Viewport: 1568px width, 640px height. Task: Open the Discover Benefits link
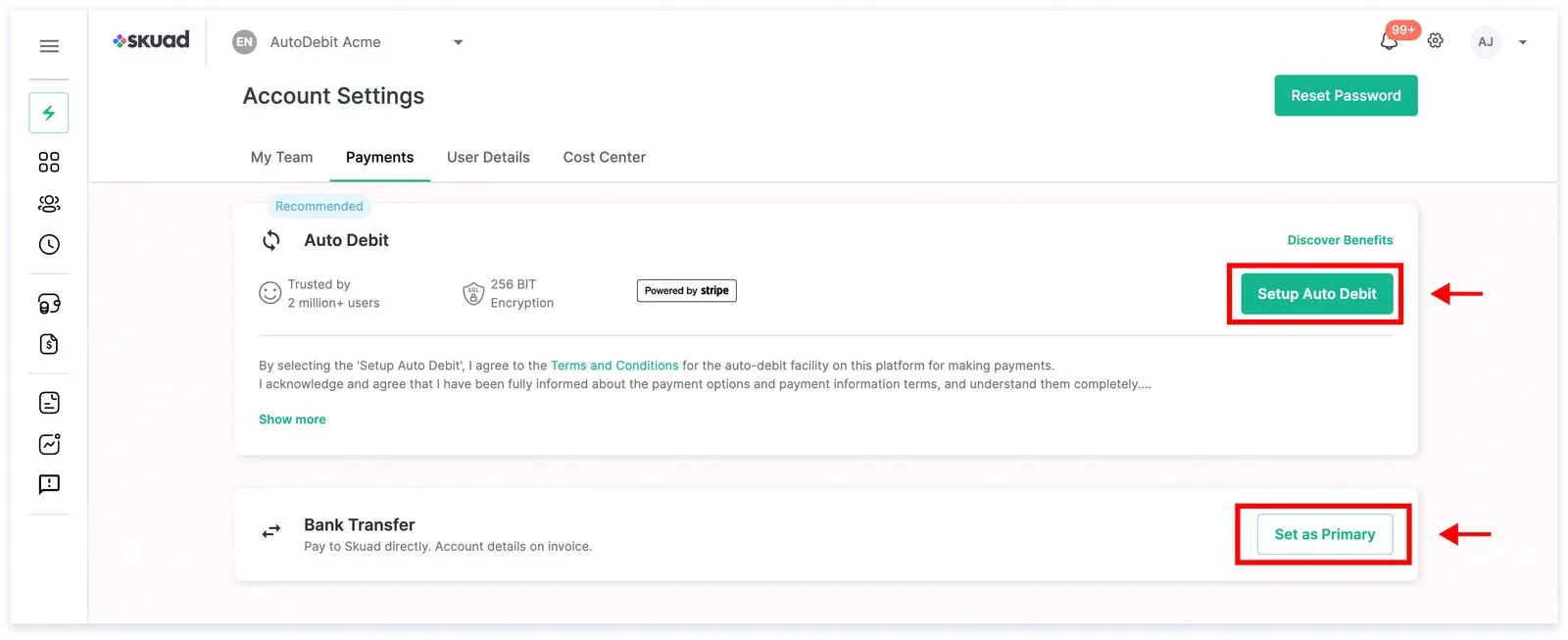[x=1340, y=240]
